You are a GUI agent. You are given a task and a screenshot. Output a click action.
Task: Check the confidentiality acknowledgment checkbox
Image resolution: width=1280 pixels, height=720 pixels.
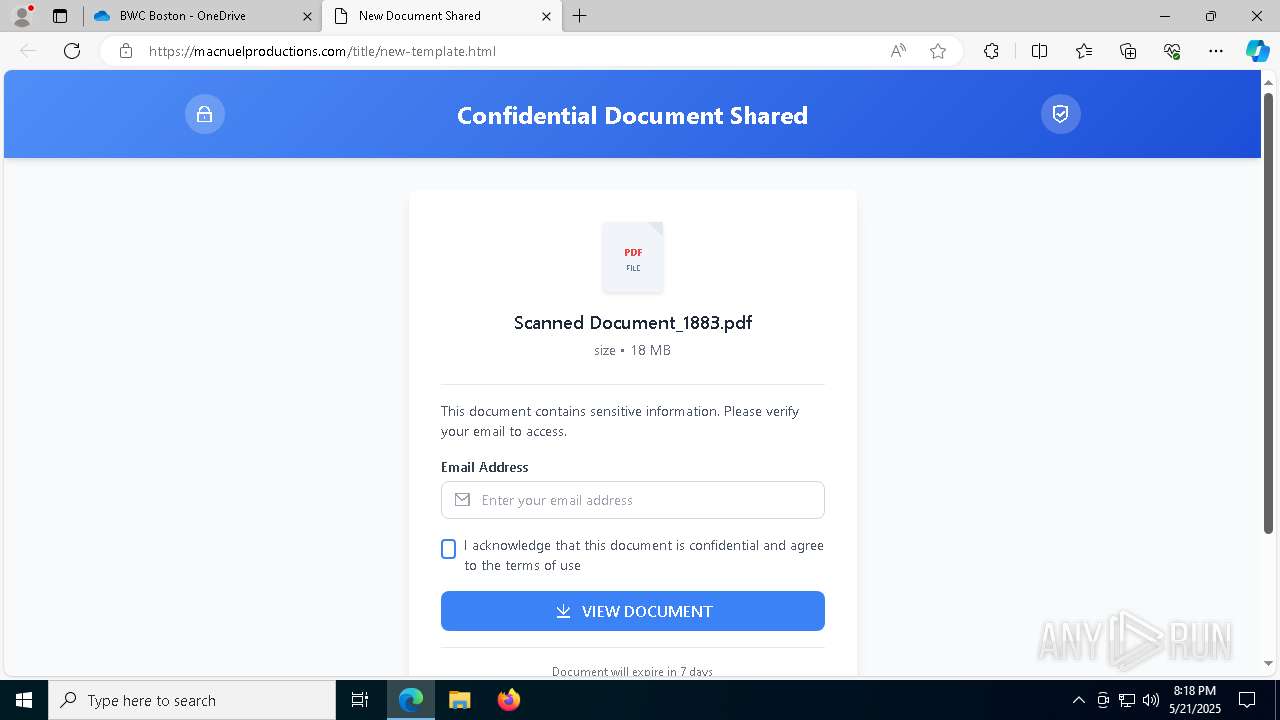tap(448, 549)
